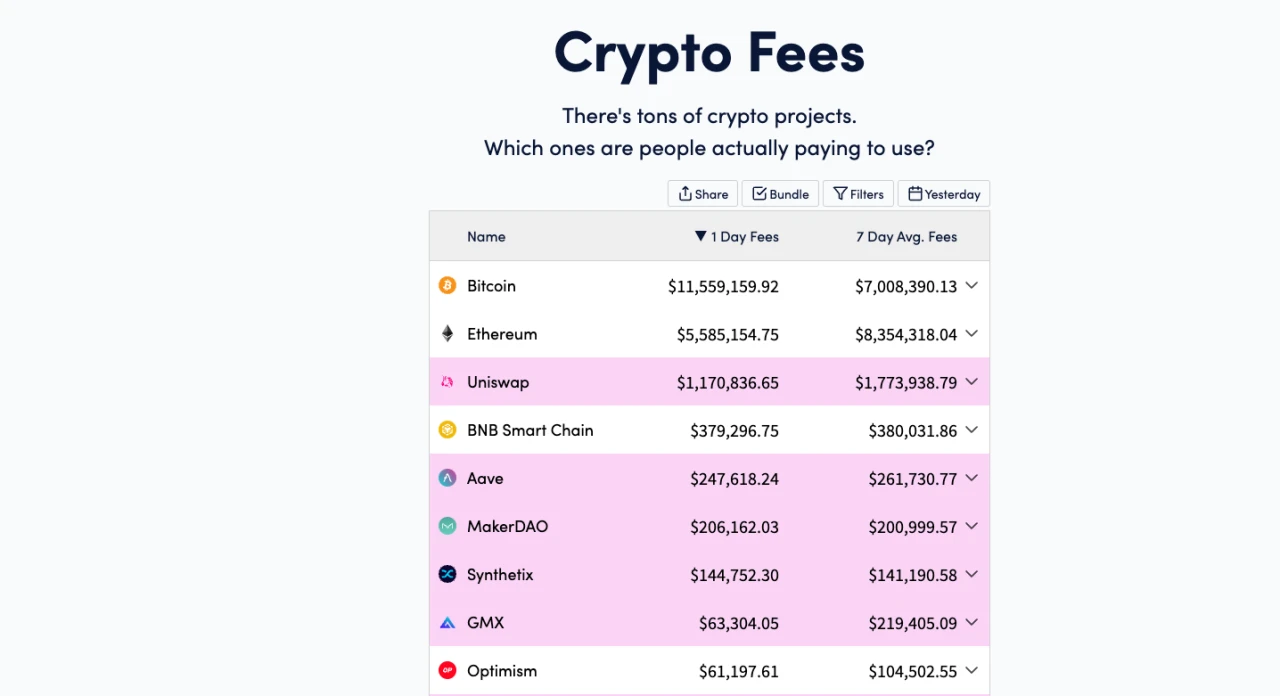This screenshot has height=696, width=1280.
Task: Click the GMX triangle logo icon
Action: pos(447,623)
